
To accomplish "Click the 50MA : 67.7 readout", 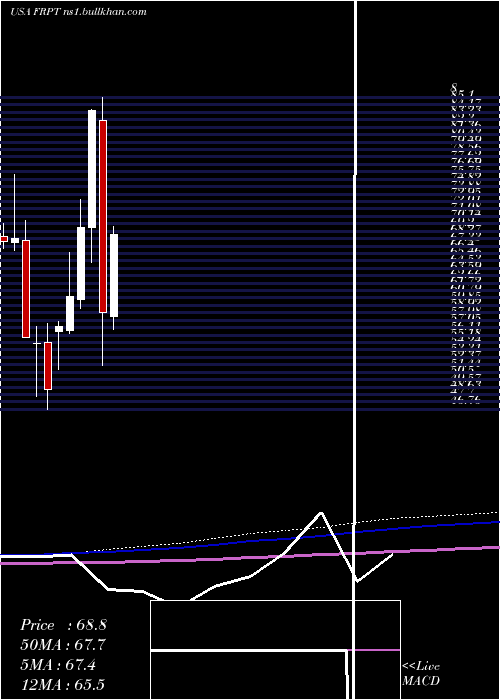I will pos(63,645).
